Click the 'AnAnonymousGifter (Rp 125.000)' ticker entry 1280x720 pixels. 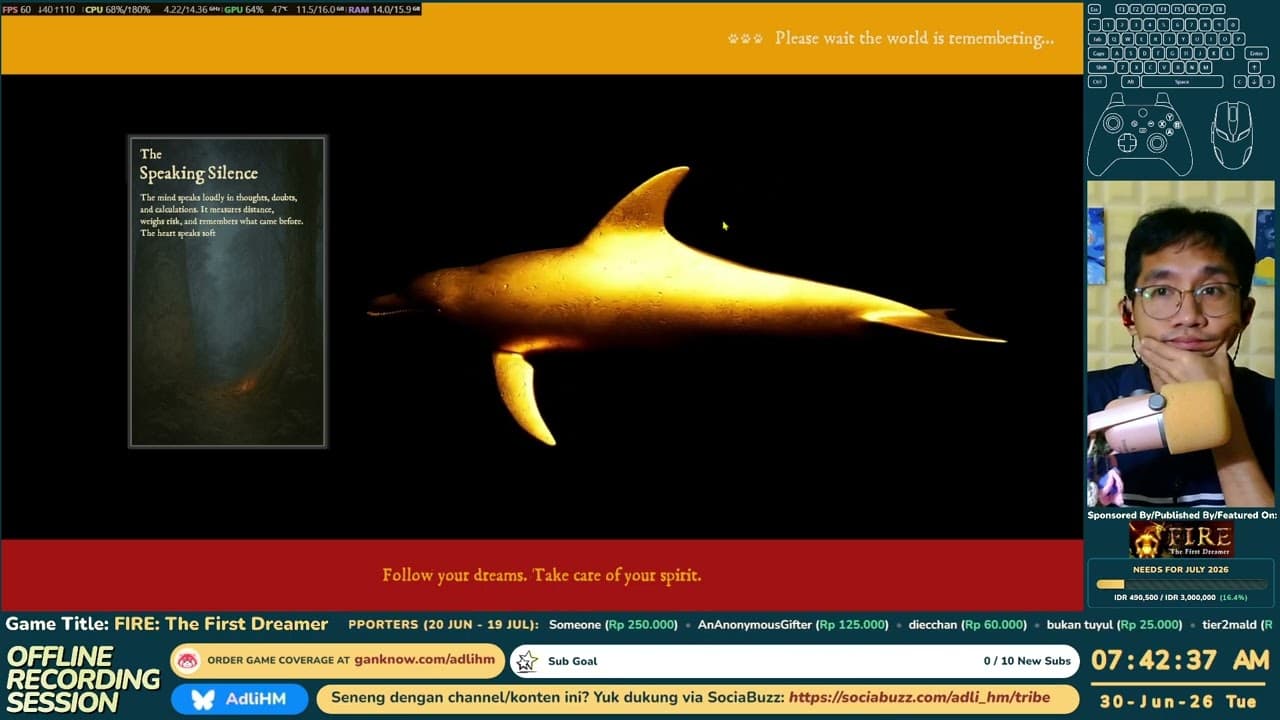tap(793, 624)
